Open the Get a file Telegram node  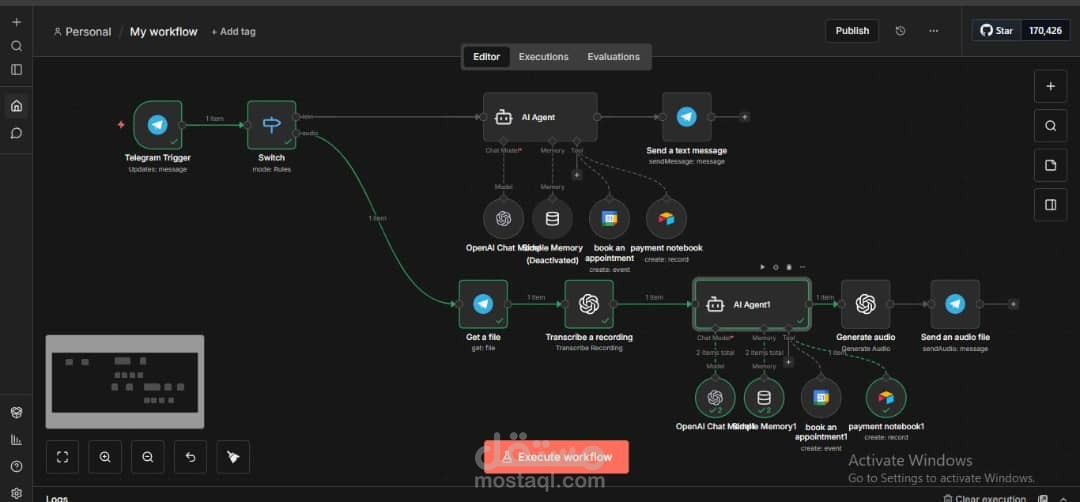pos(483,304)
